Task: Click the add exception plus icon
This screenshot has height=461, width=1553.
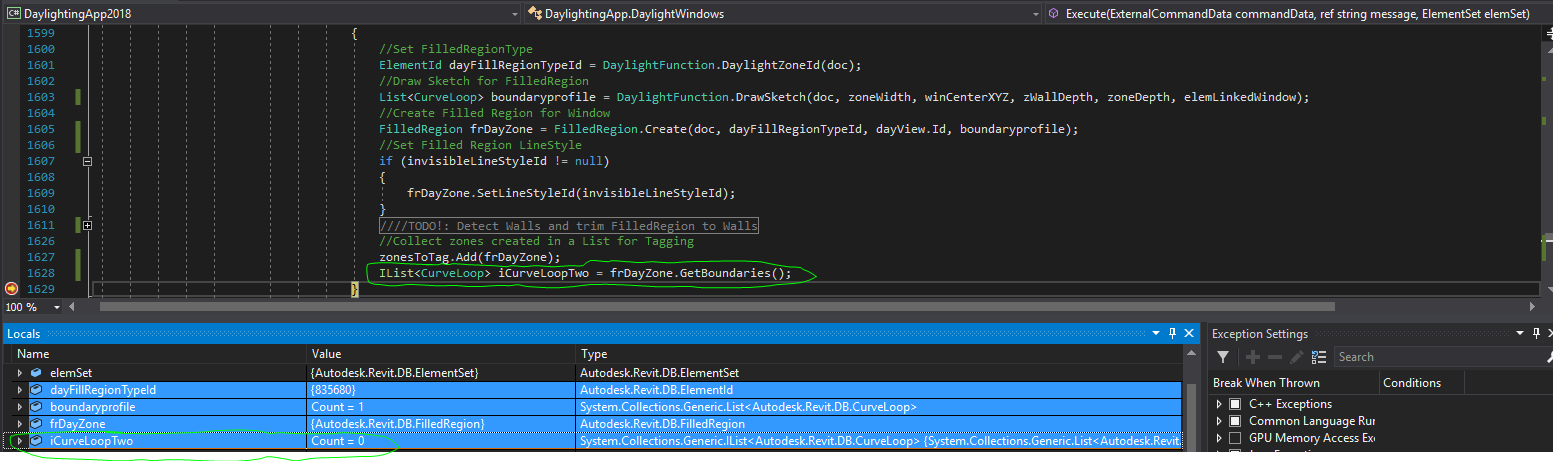Action: point(1252,357)
